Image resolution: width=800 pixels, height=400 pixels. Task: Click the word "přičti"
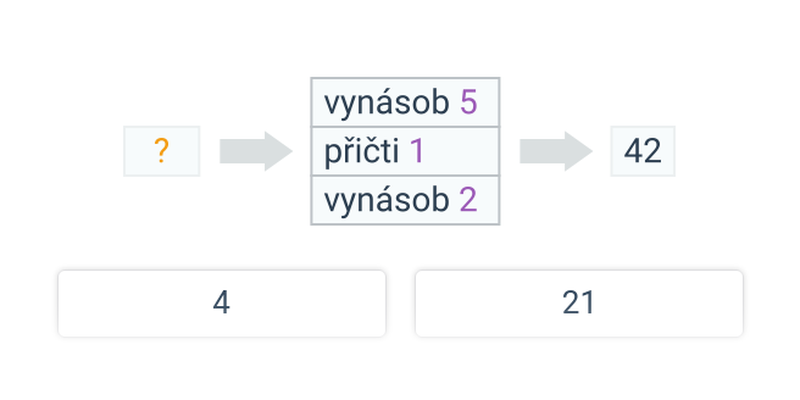(361, 152)
